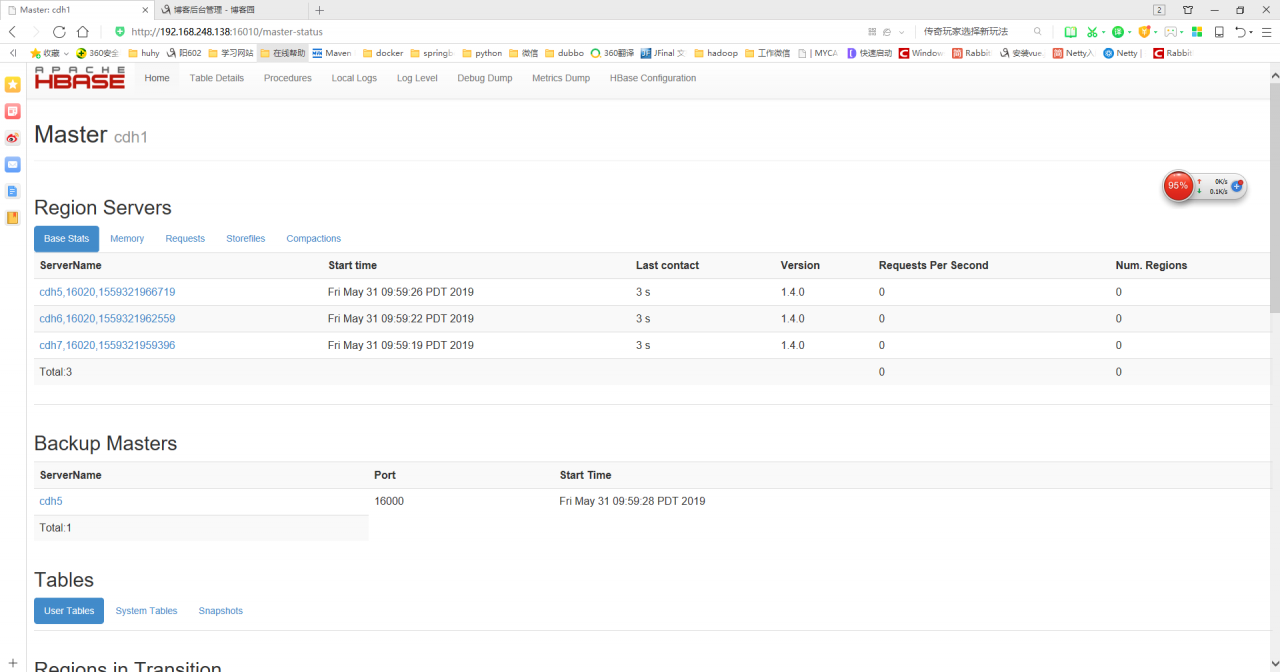This screenshot has height=672, width=1280.
Task: Open Log Level in navbar
Action: tap(417, 78)
